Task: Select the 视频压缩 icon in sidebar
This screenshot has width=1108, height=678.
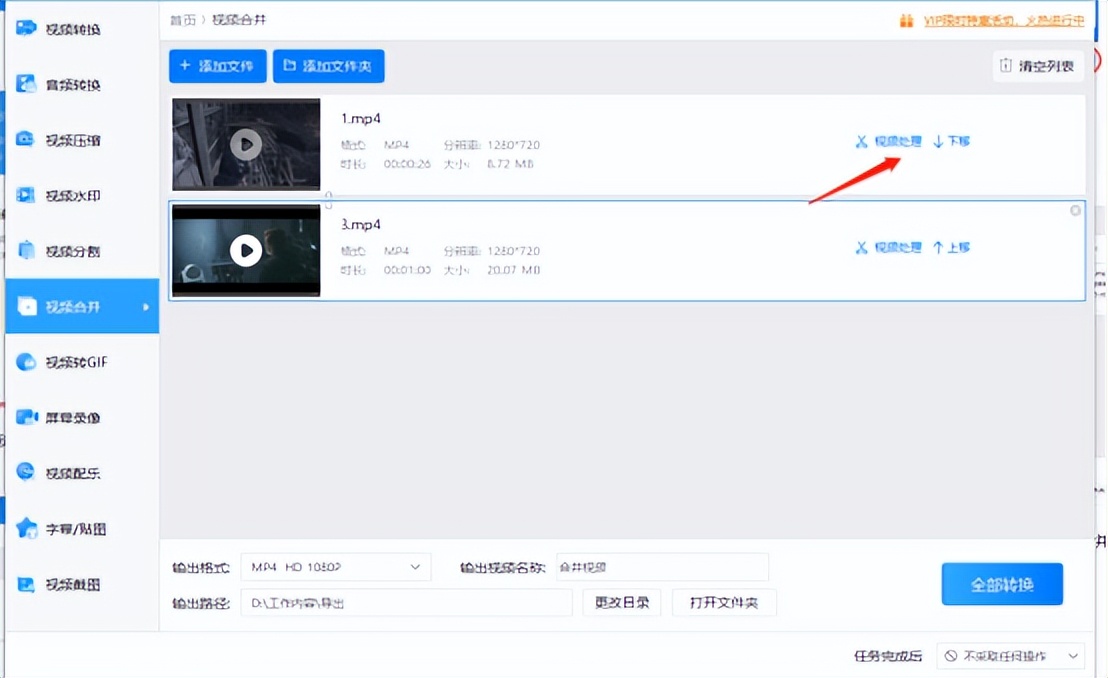Action: tap(27, 139)
